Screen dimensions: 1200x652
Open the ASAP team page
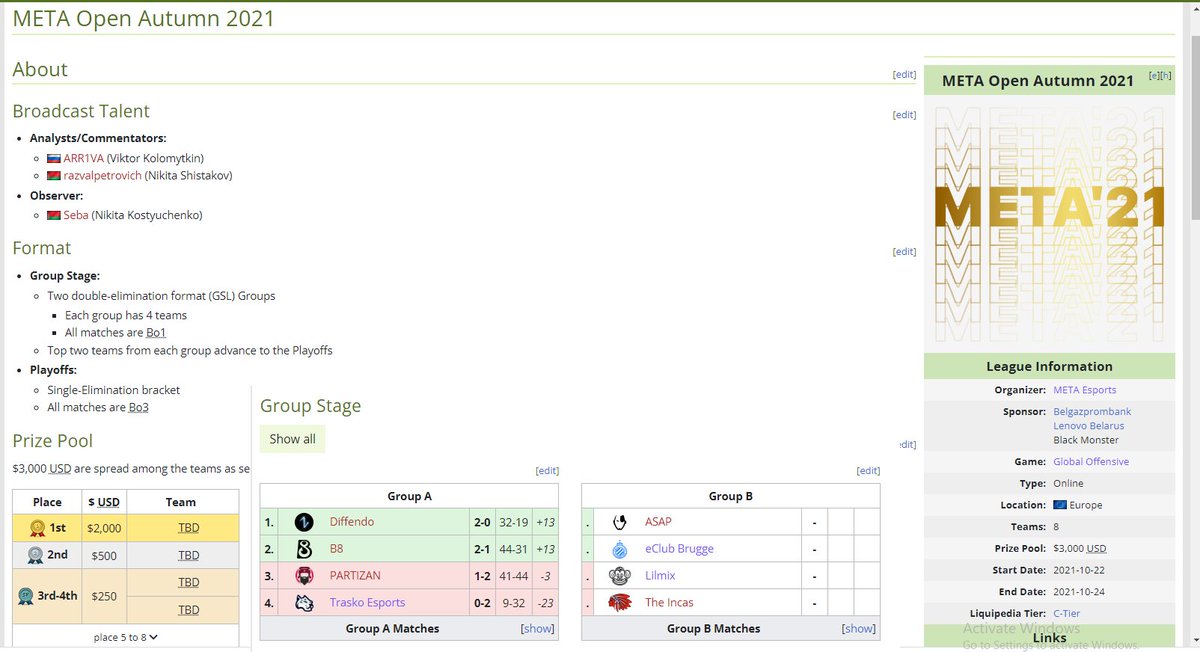[658, 522]
